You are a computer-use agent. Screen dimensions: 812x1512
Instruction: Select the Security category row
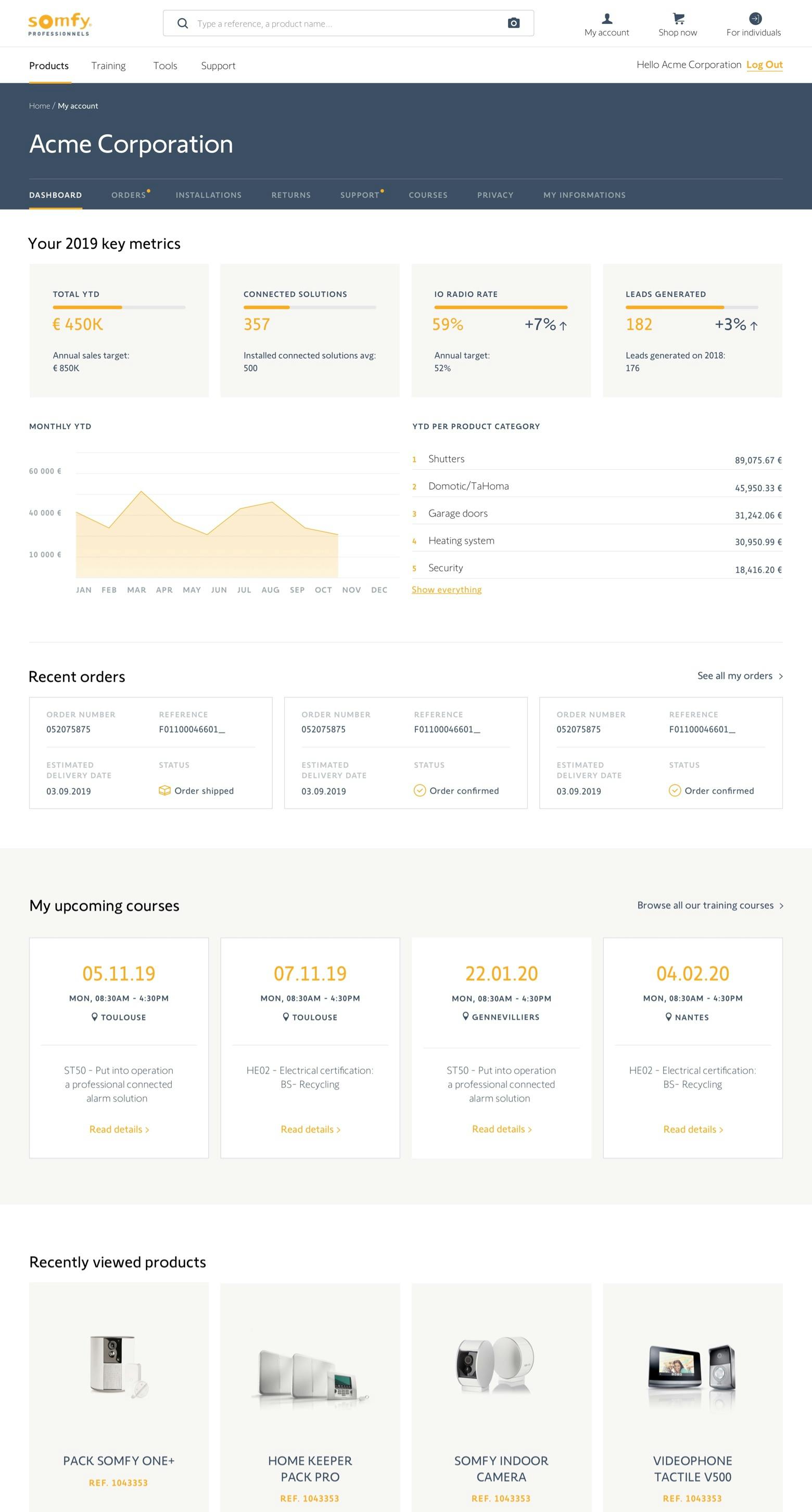point(597,568)
